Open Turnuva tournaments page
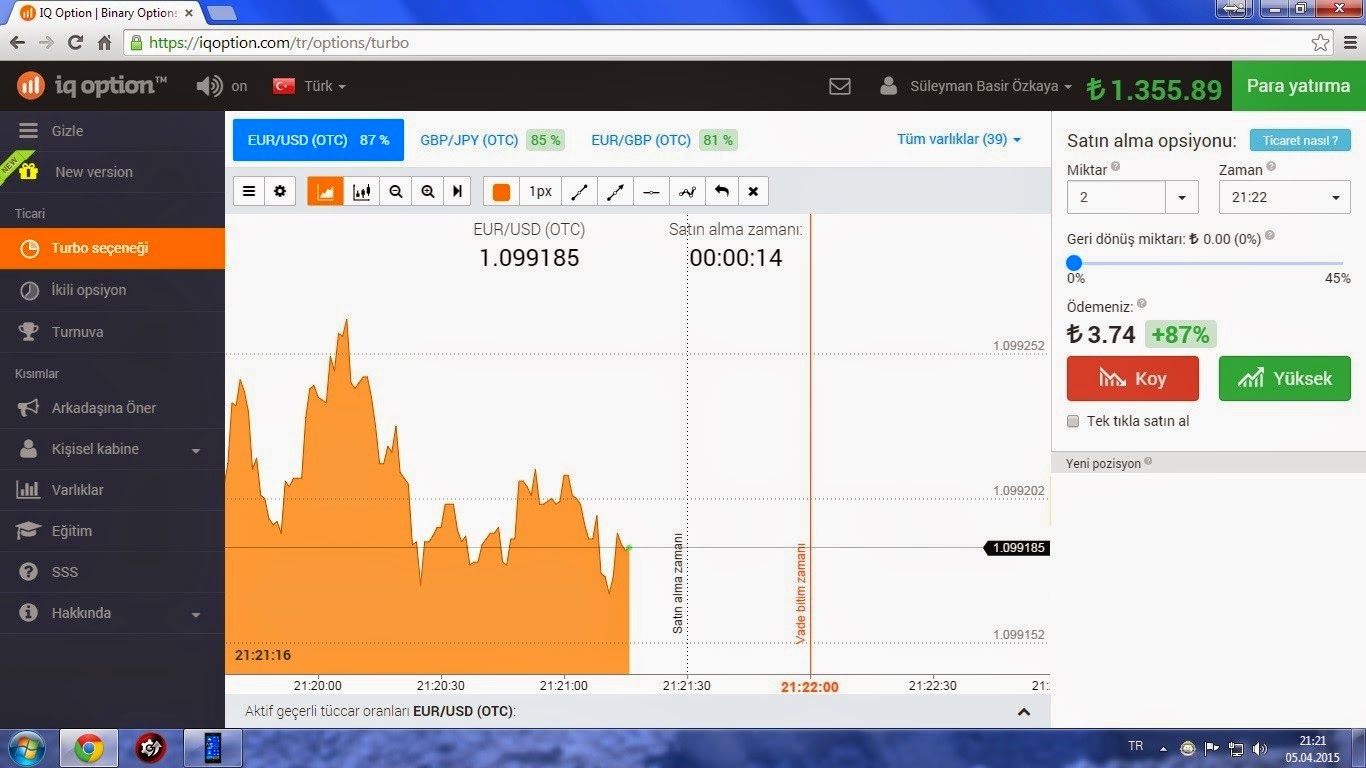The width and height of the screenshot is (1366, 768). (x=112, y=332)
